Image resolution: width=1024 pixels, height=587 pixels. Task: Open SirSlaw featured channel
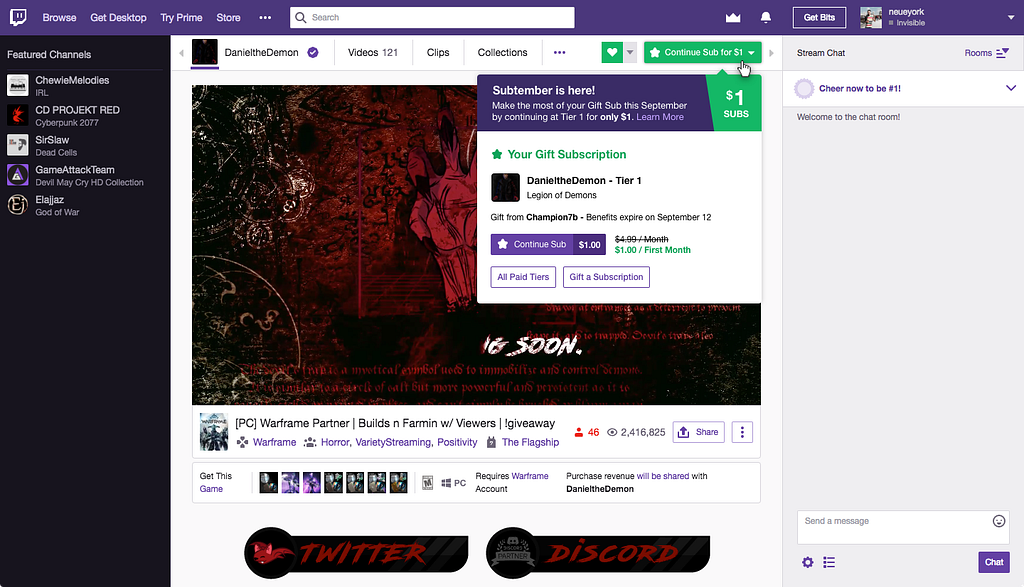pos(84,146)
